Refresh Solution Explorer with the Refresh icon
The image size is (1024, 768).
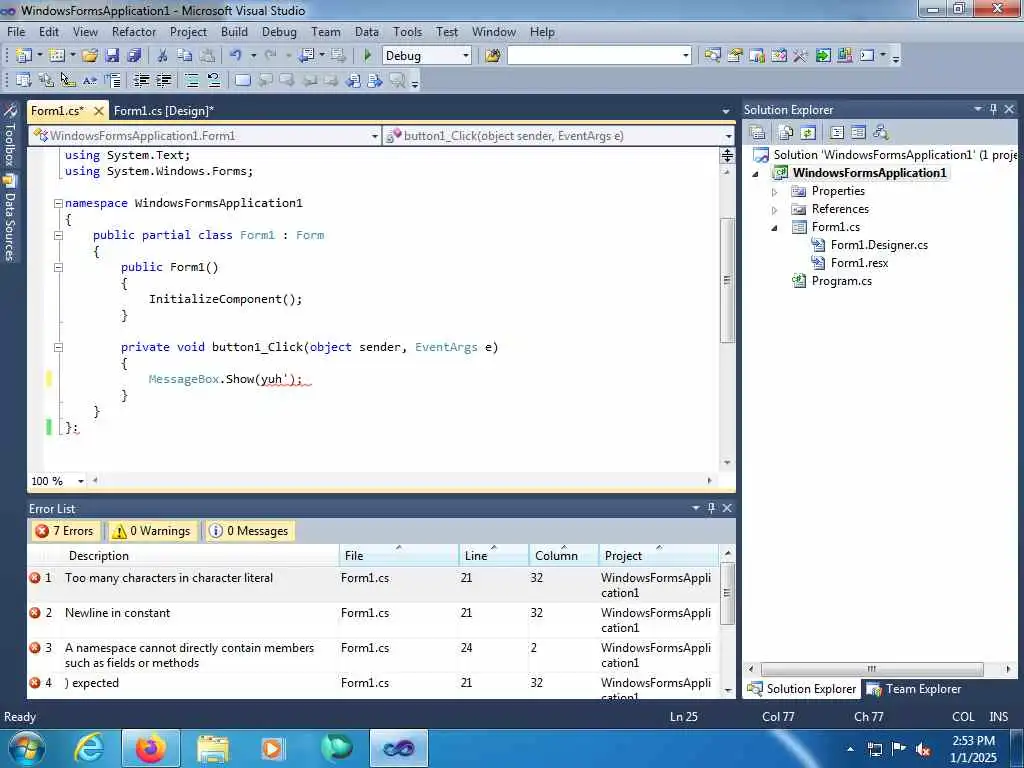pyautogui.click(x=808, y=133)
